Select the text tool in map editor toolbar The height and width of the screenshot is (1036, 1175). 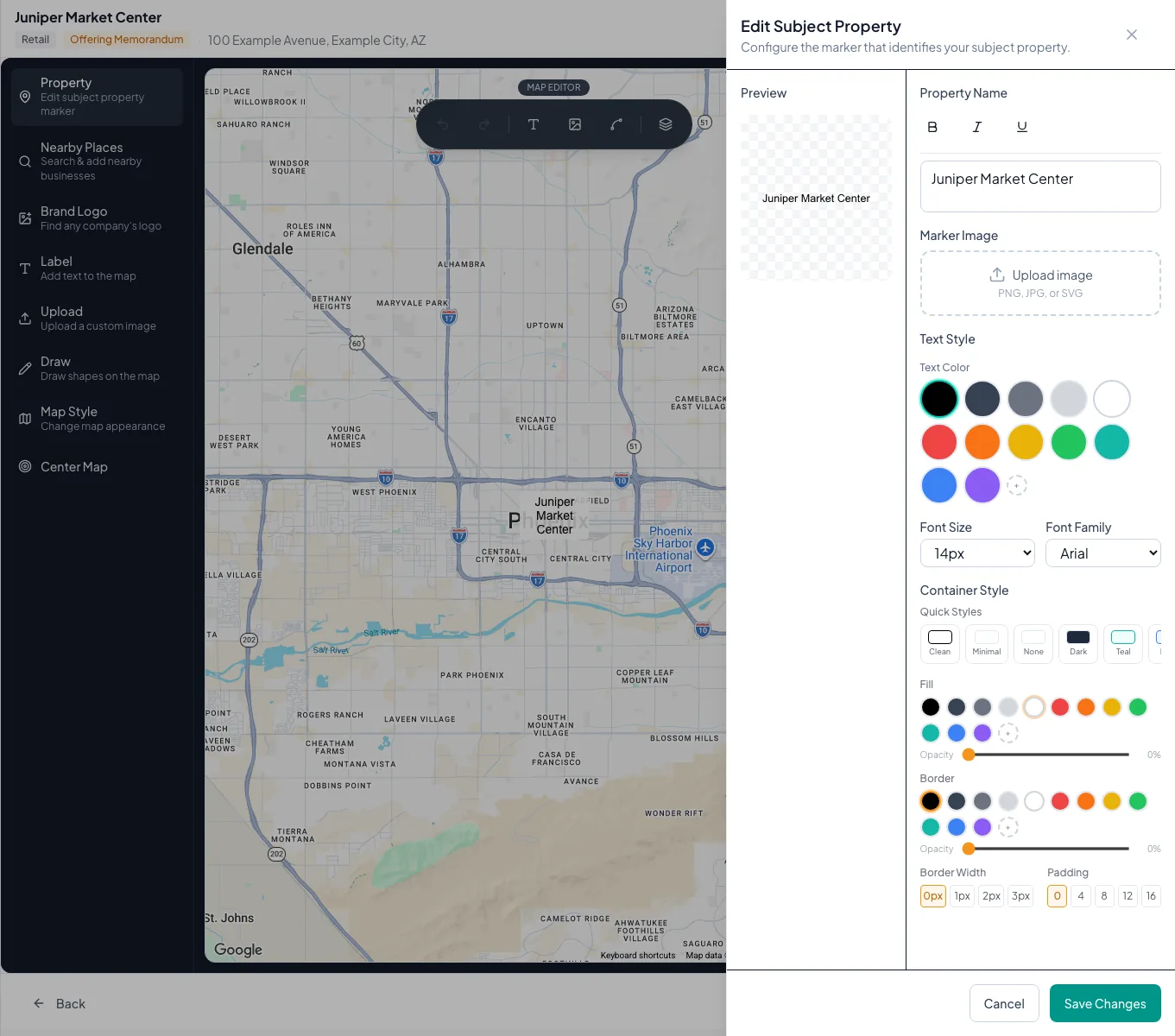click(x=534, y=124)
